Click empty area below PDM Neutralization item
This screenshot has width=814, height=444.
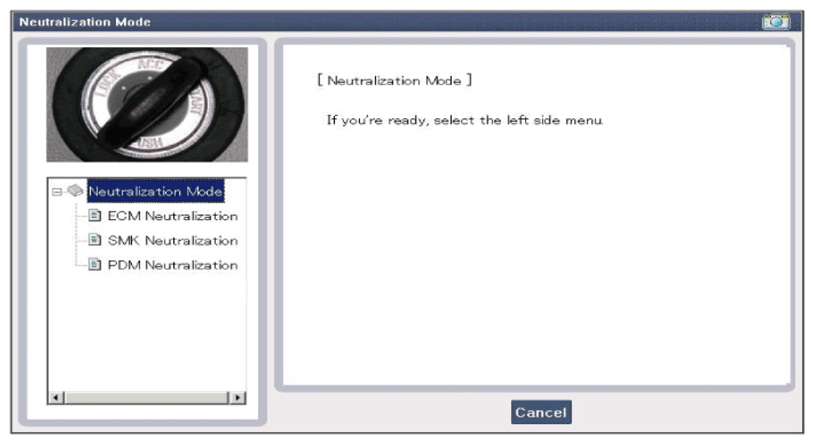click(x=146, y=330)
